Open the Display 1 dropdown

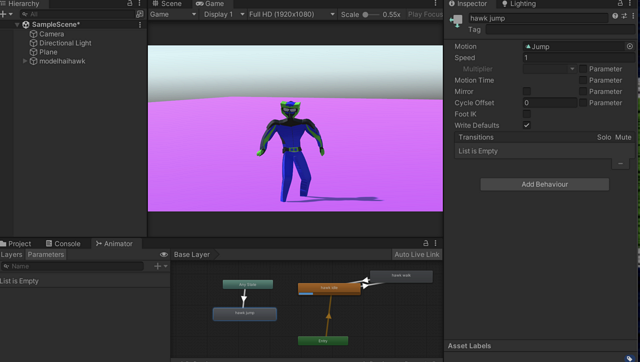point(224,14)
